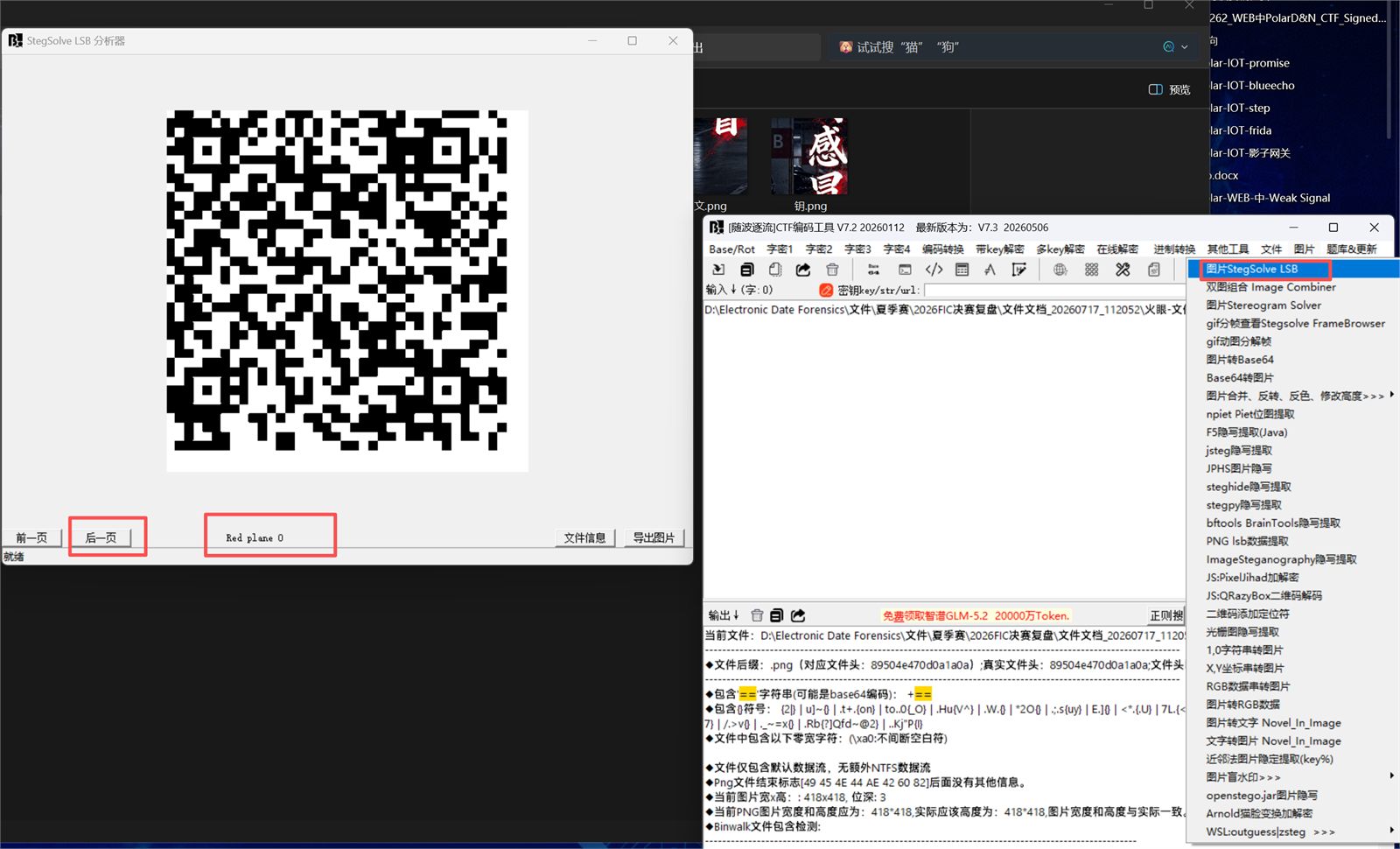
Task: Clear input using the top toolbar trash icon
Action: coord(832,270)
